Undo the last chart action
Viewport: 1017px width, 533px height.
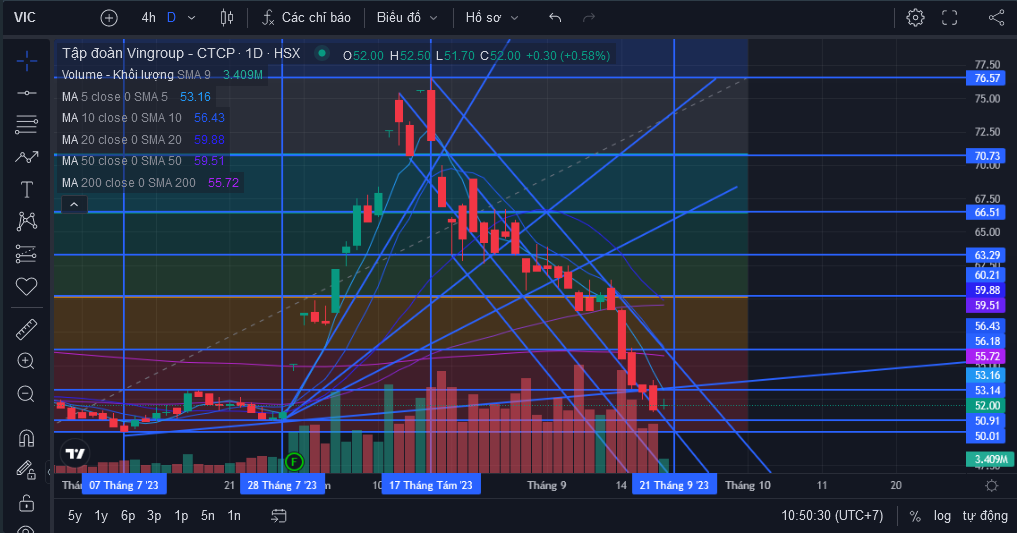(555, 18)
